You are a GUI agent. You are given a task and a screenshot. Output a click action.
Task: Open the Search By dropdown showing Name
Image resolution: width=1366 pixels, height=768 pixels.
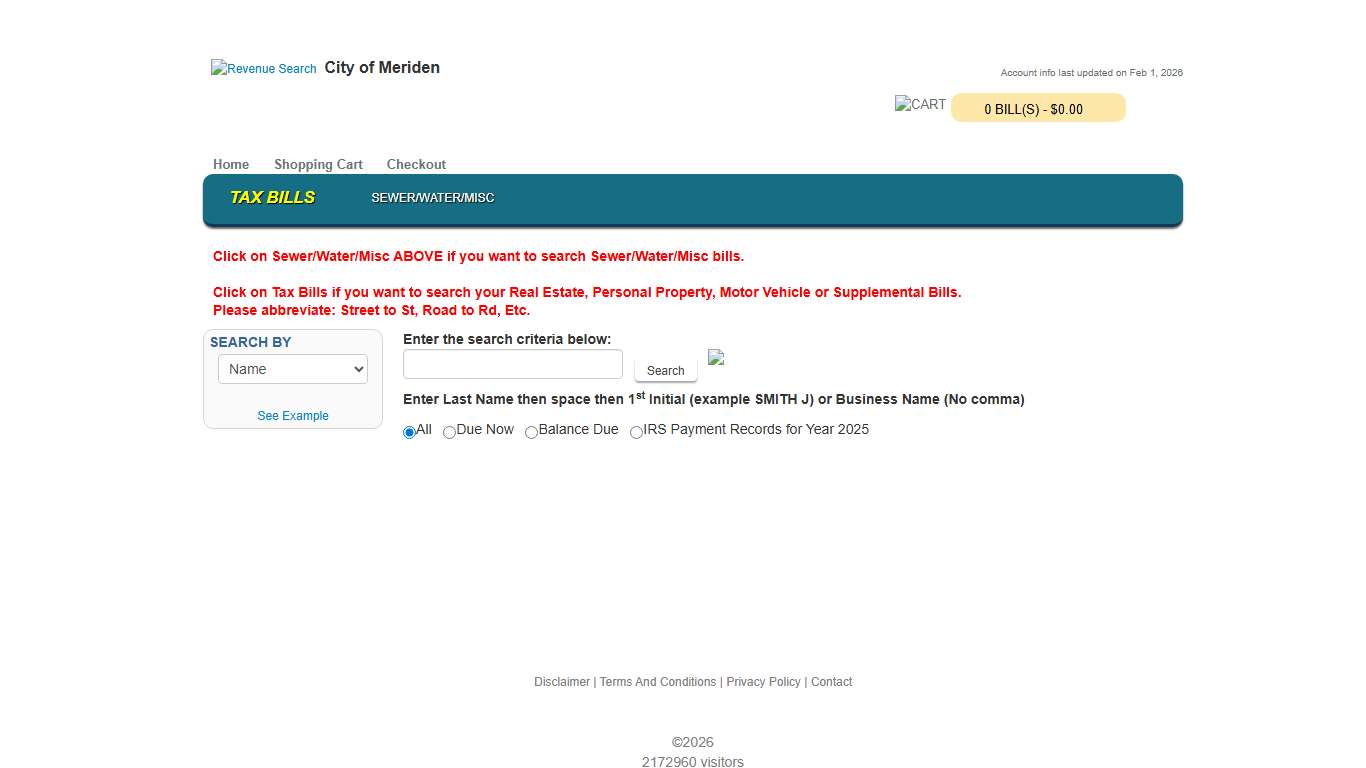coord(292,369)
